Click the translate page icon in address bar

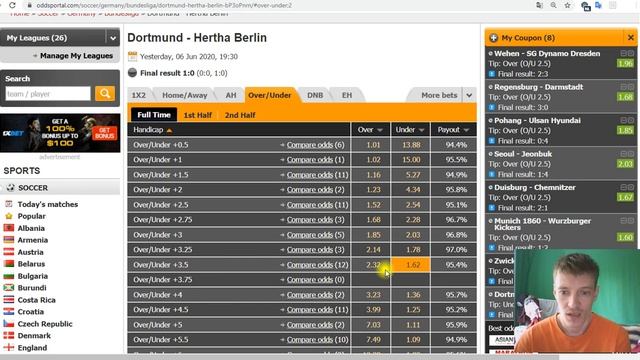(539, 5)
